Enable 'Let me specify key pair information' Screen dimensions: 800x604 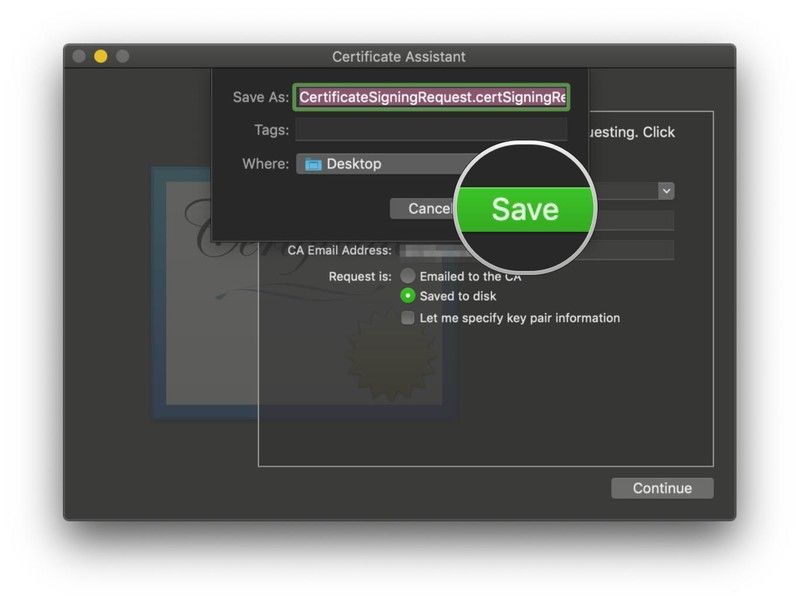coord(408,318)
